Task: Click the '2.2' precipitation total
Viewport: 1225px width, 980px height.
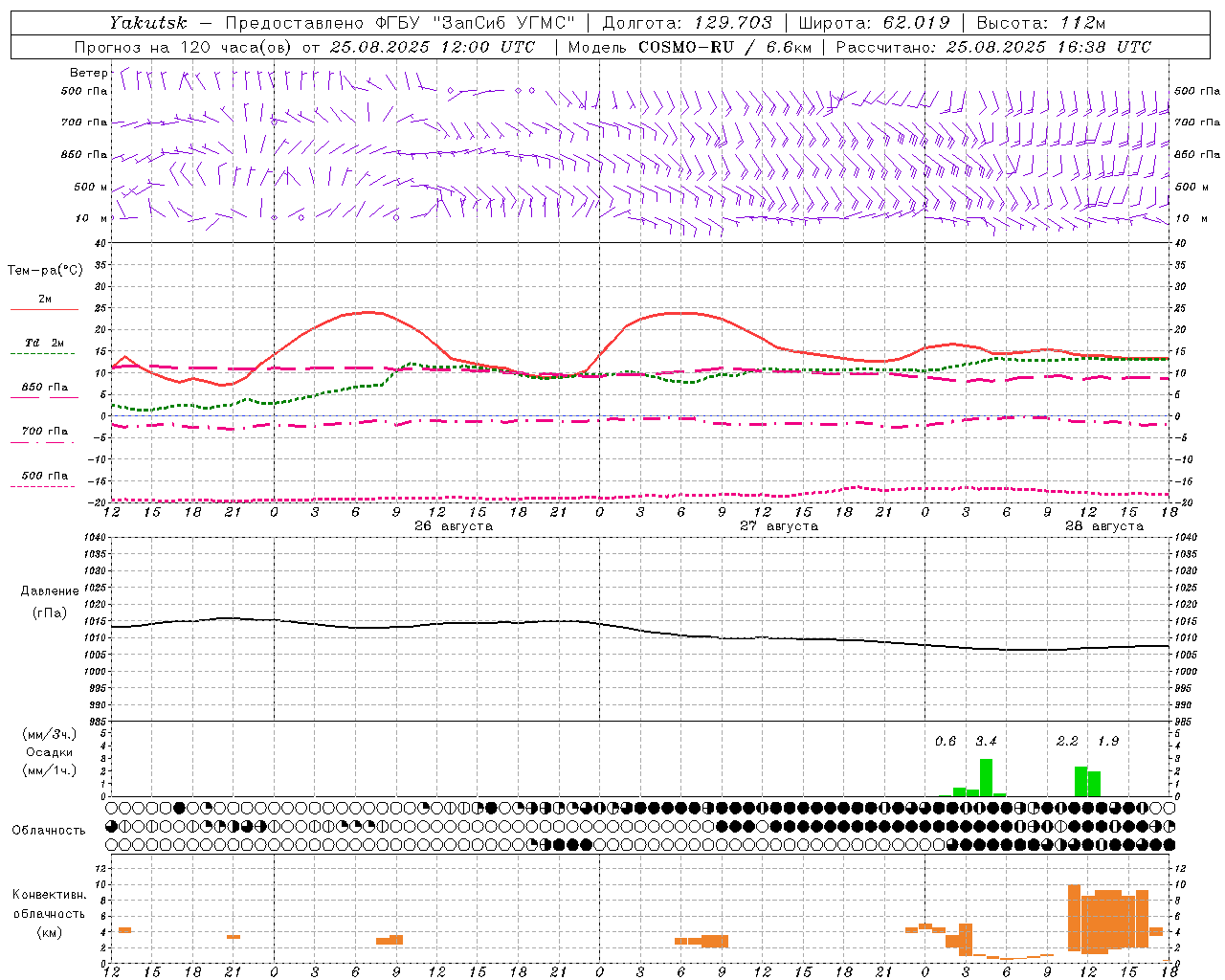Action: (1067, 742)
